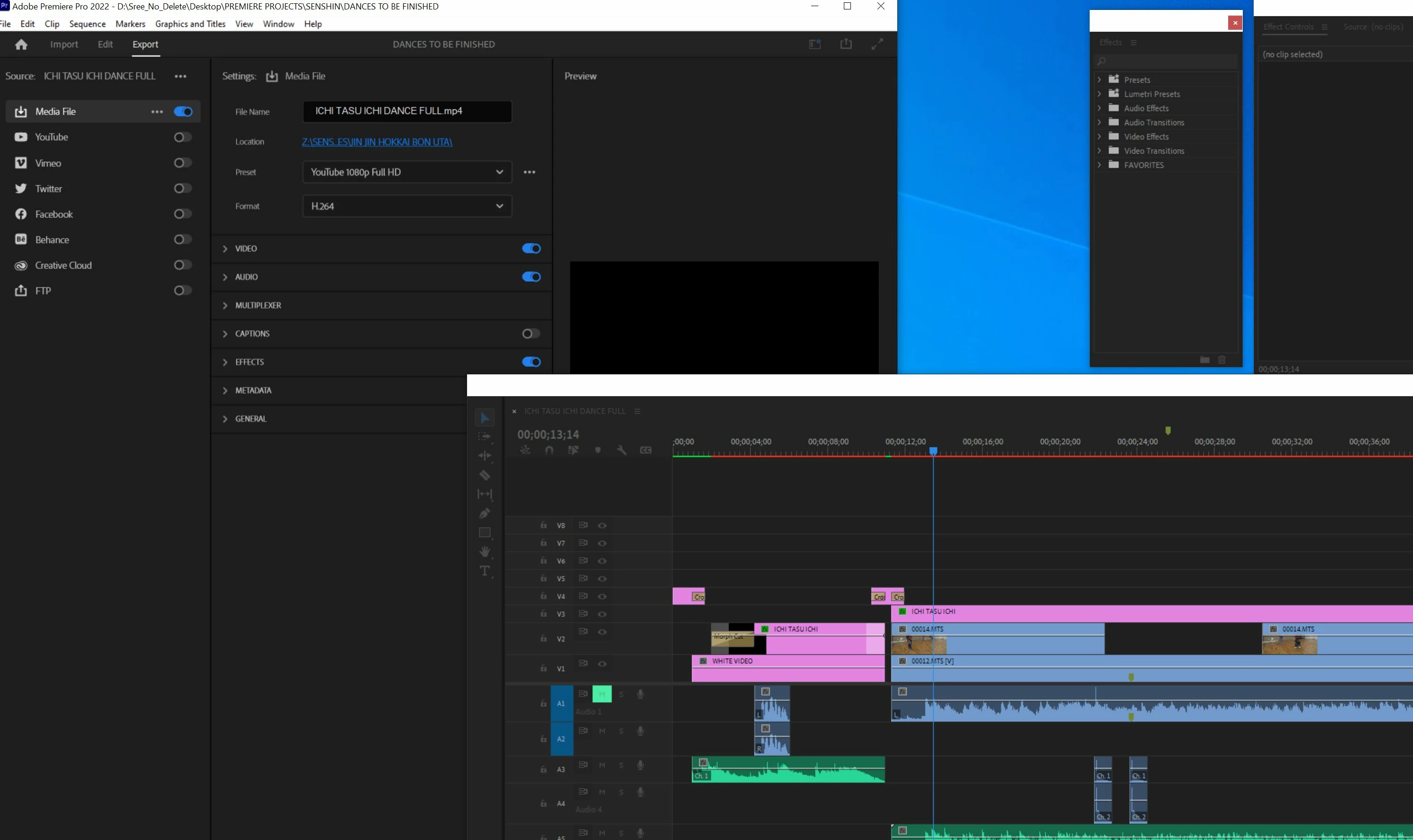Expand the VIDEO settings section
The height and width of the screenshot is (840, 1413).
tap(225, 249)
